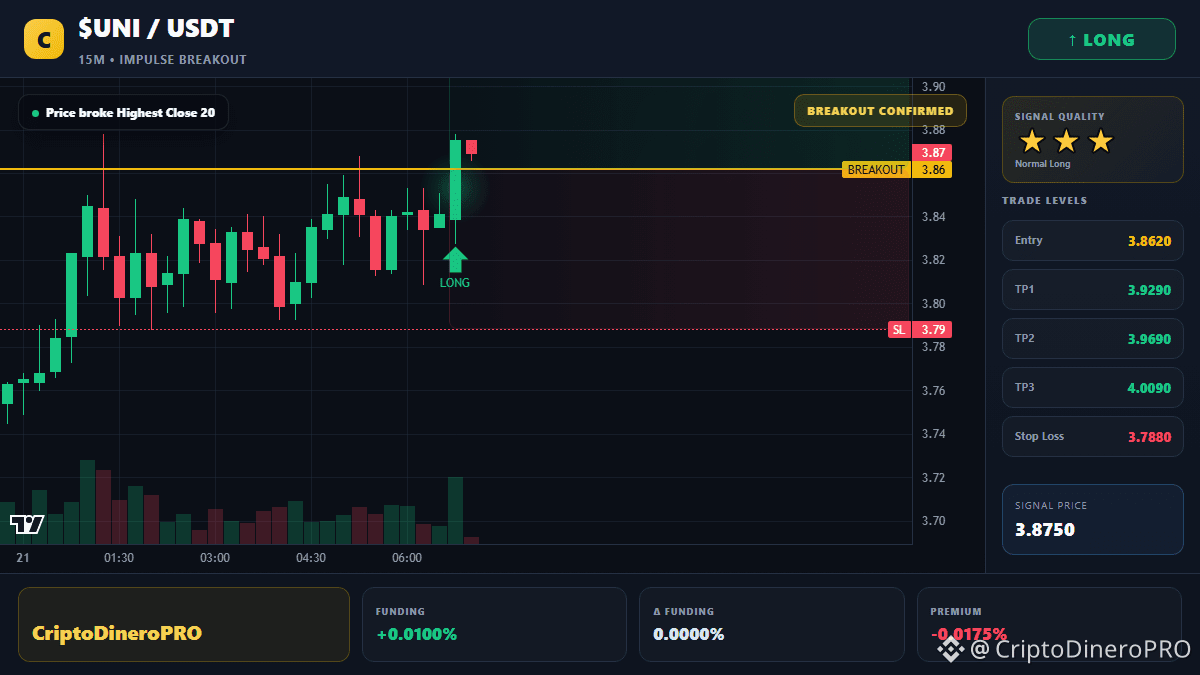
Task: Click the yellow C coin logo icon
Action: [44, 40]
